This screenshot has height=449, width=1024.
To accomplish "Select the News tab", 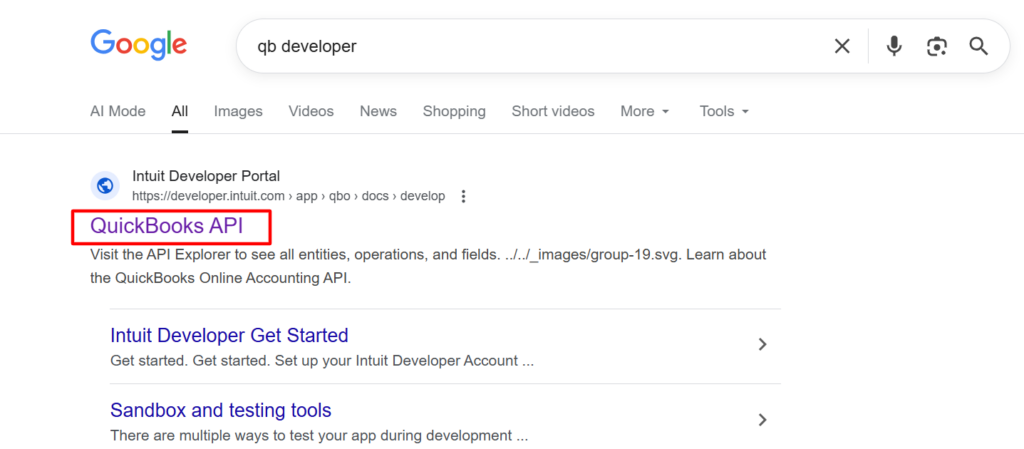I will tap(378, 111).
